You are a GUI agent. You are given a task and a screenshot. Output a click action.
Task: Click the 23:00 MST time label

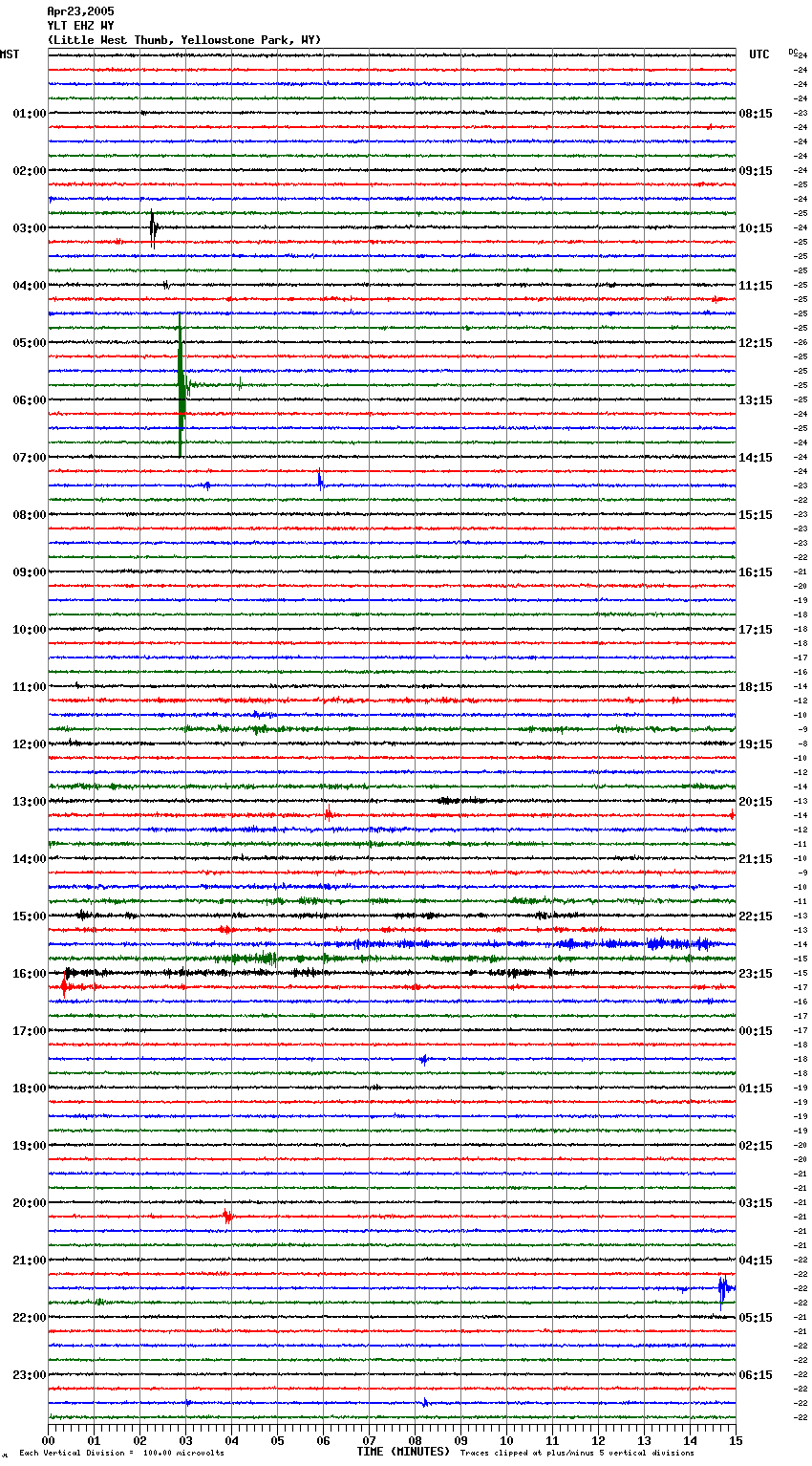(x=30, y=1375)
